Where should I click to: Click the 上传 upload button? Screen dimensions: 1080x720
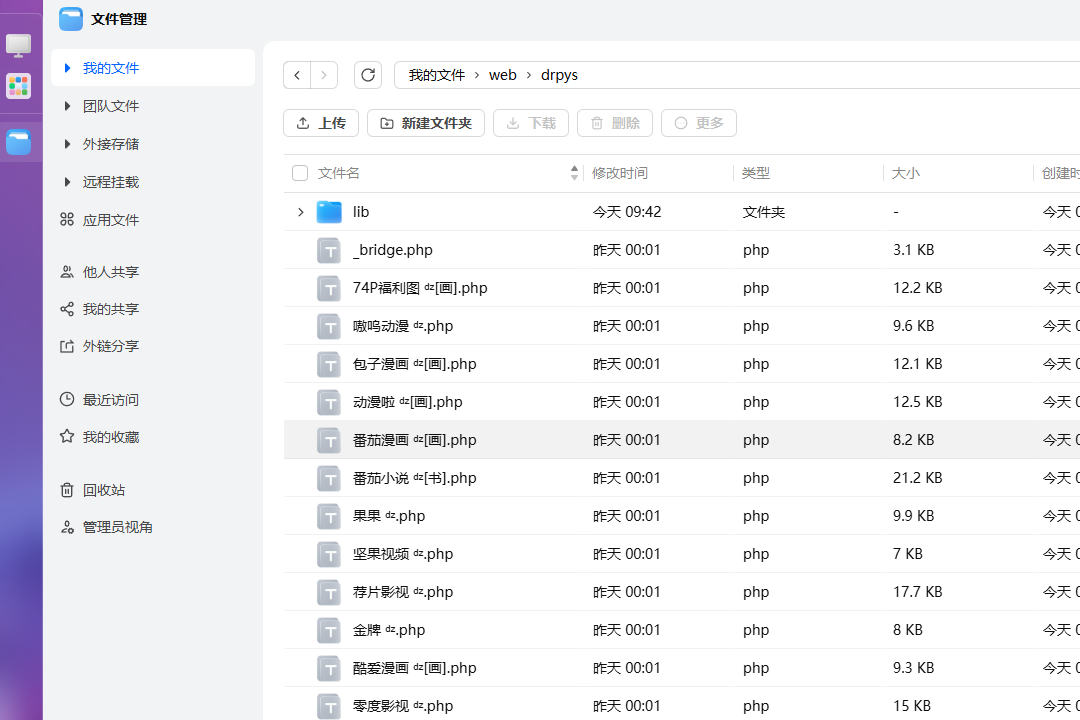point(320,123)
